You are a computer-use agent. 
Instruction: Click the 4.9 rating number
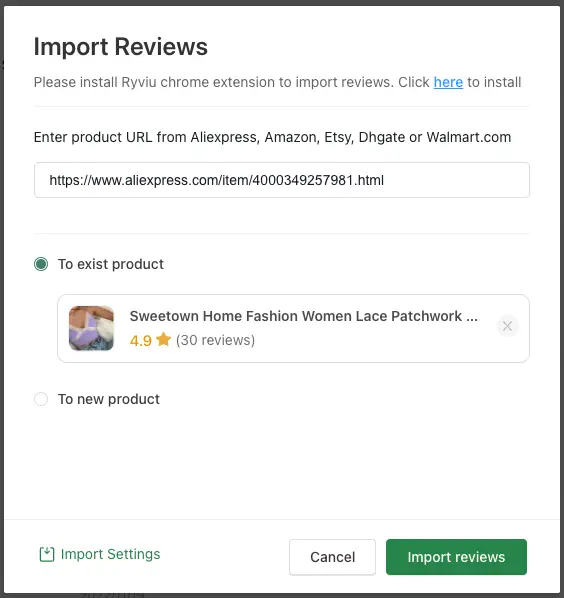pos(141,340)
